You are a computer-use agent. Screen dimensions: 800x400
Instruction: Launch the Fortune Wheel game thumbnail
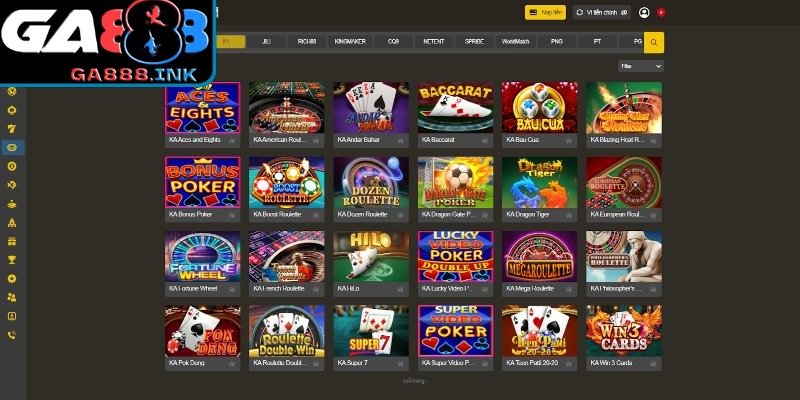(x=203, y=257)
